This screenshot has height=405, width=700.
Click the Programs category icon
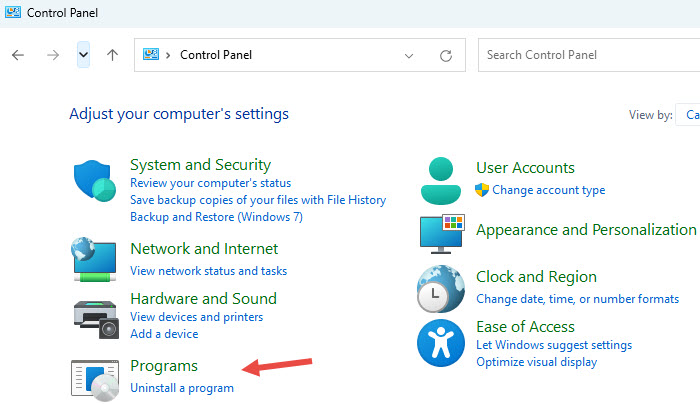95,377
